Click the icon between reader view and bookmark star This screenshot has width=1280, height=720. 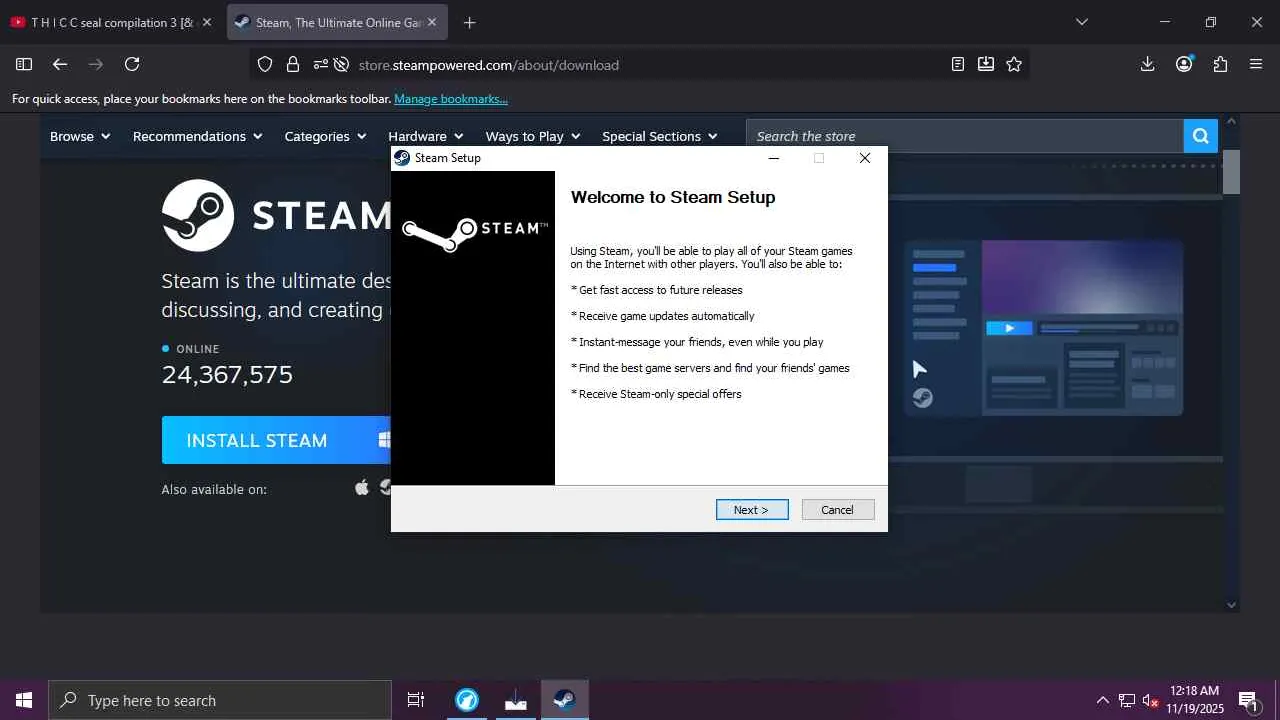point(986,64)
